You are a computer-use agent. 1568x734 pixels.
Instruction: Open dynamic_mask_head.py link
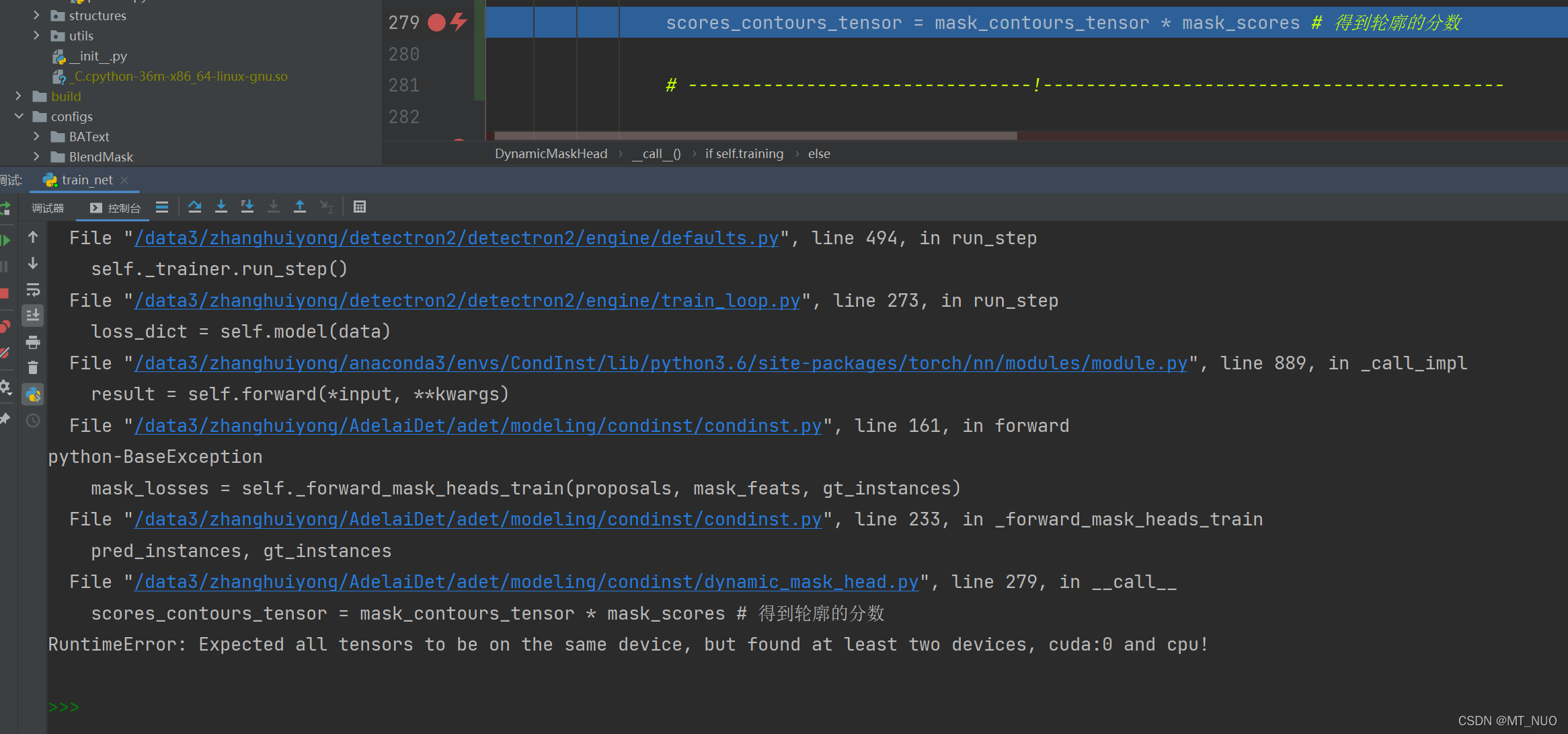pyautogui.click(x=526, y=582)
